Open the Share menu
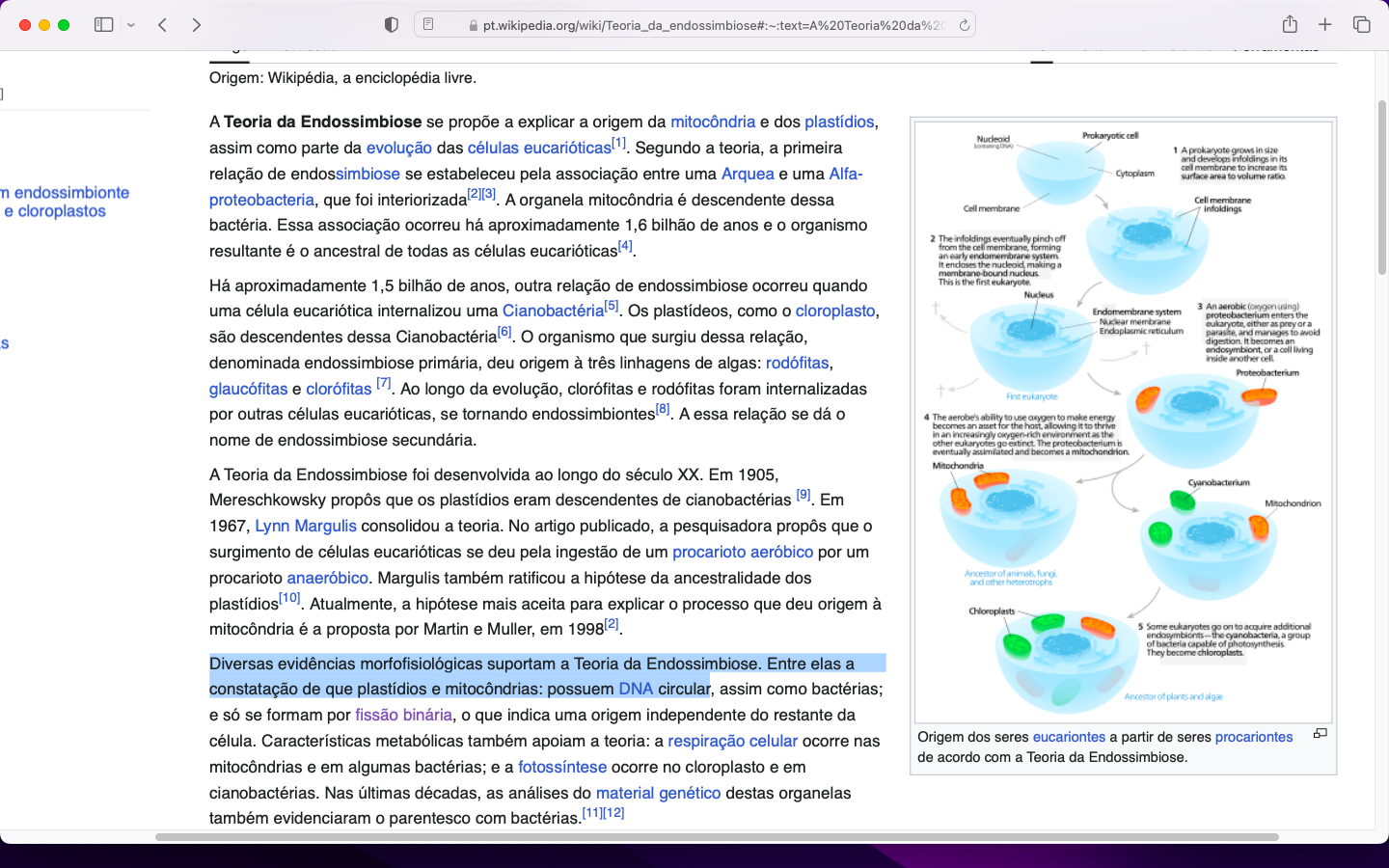This screenshot has width=1389, height=868. coord(1290,25)
